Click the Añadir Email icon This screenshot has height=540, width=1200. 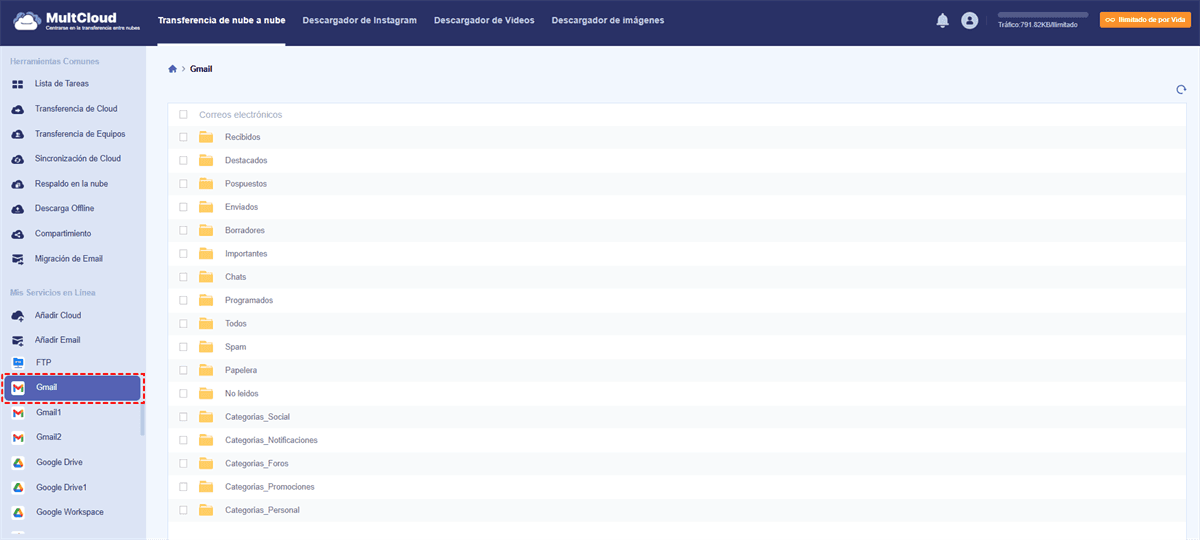tap(17, 341)
